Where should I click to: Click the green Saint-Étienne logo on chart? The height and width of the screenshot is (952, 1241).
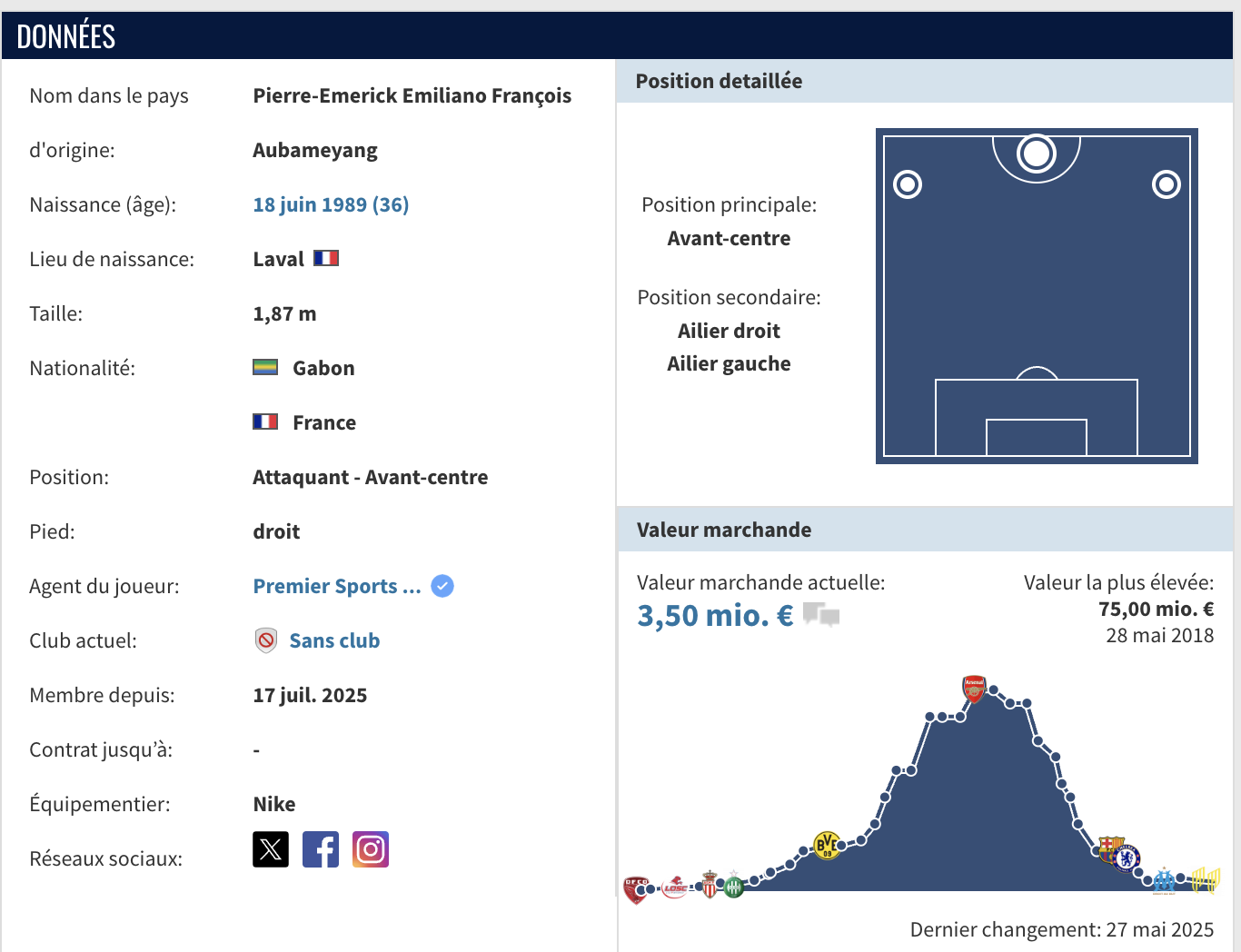[x=733, y=886]
